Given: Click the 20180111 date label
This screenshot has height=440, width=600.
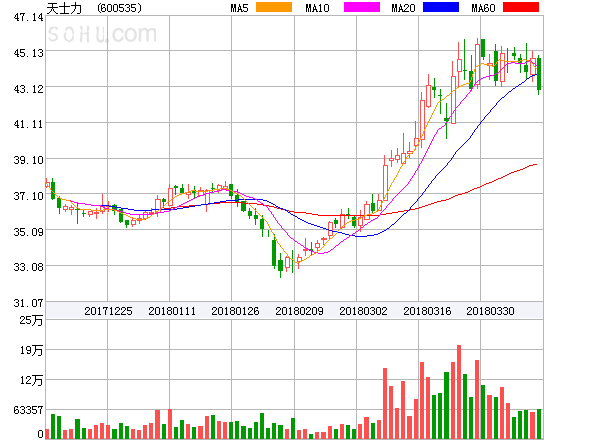Looking at the screenshot, I should pyautogui.click(x=172, y=311).
